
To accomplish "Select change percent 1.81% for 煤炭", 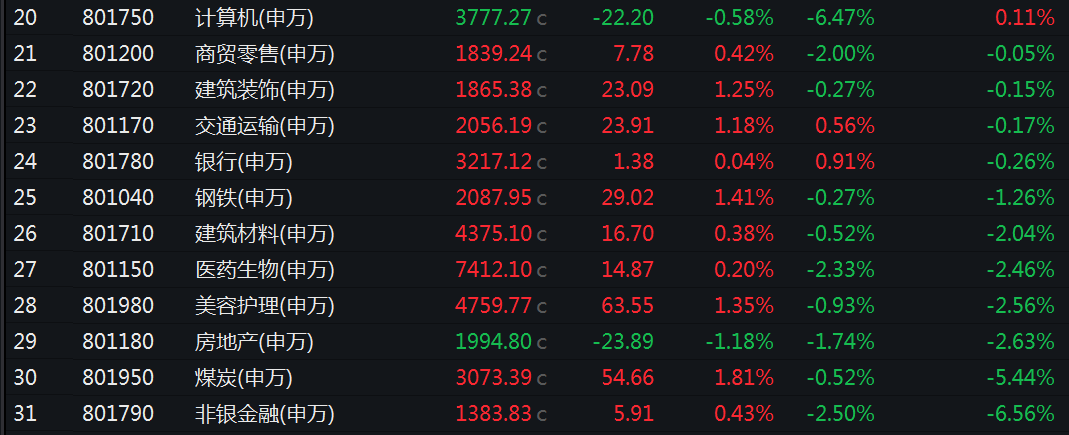I will [x=744, y=378].
